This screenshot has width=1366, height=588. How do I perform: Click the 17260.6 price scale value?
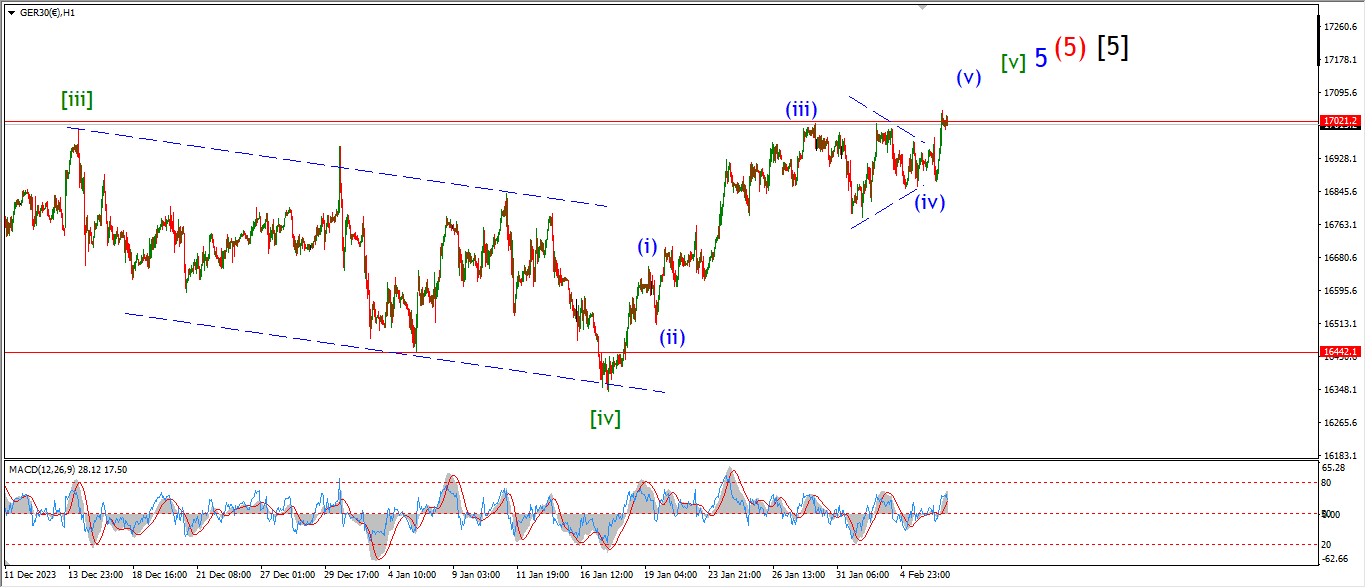click(x=1340, y=26)
